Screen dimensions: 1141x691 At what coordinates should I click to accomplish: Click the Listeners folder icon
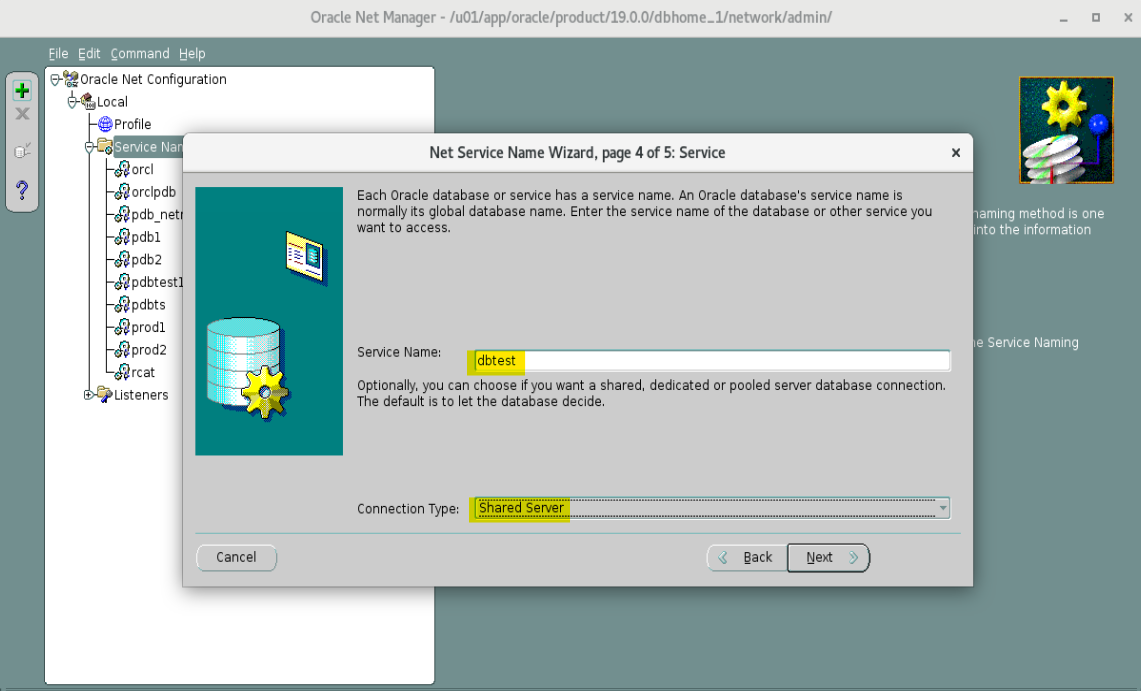[105, 394]
